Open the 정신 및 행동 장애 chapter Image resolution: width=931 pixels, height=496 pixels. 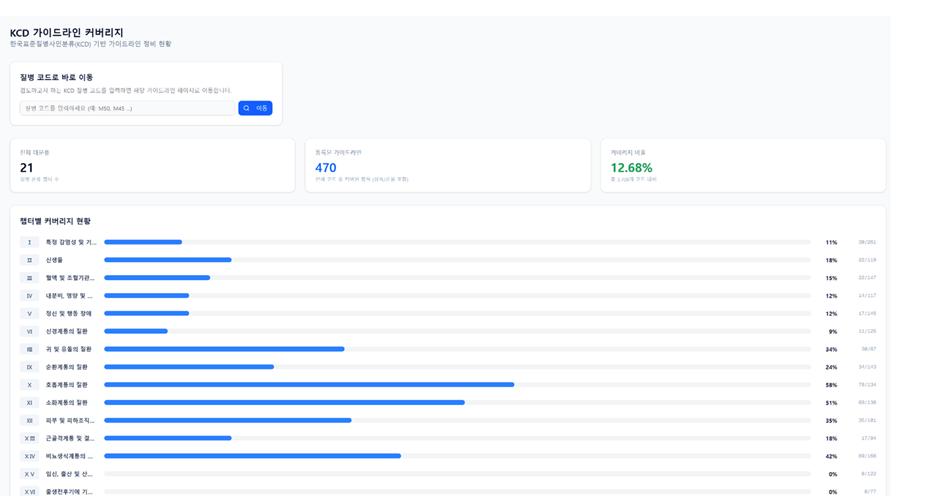pos(69,314)
